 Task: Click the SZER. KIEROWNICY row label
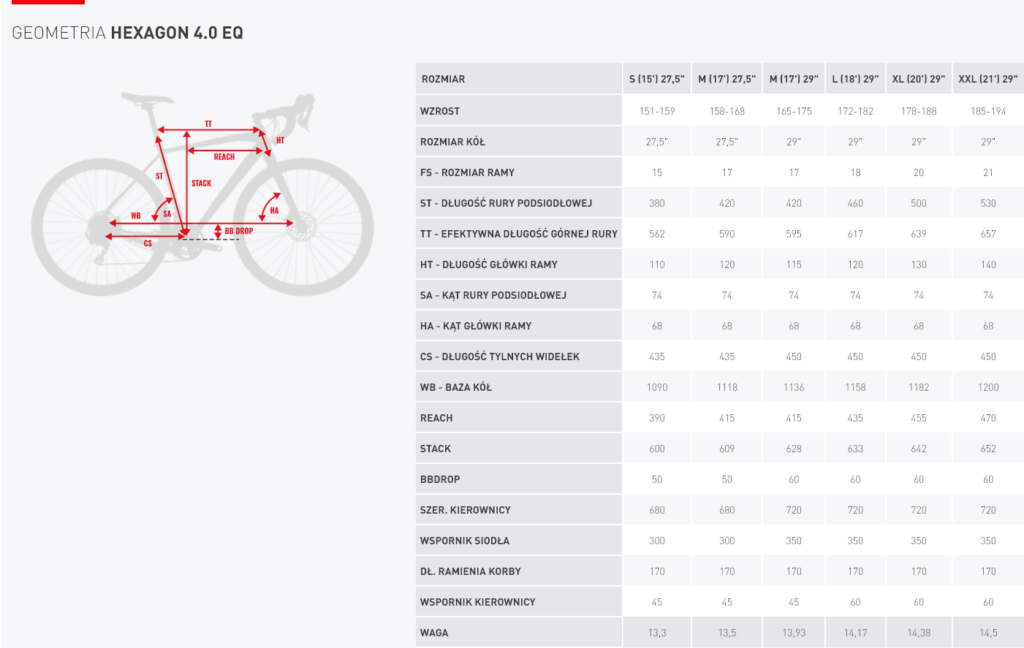(x=466, y=510)
